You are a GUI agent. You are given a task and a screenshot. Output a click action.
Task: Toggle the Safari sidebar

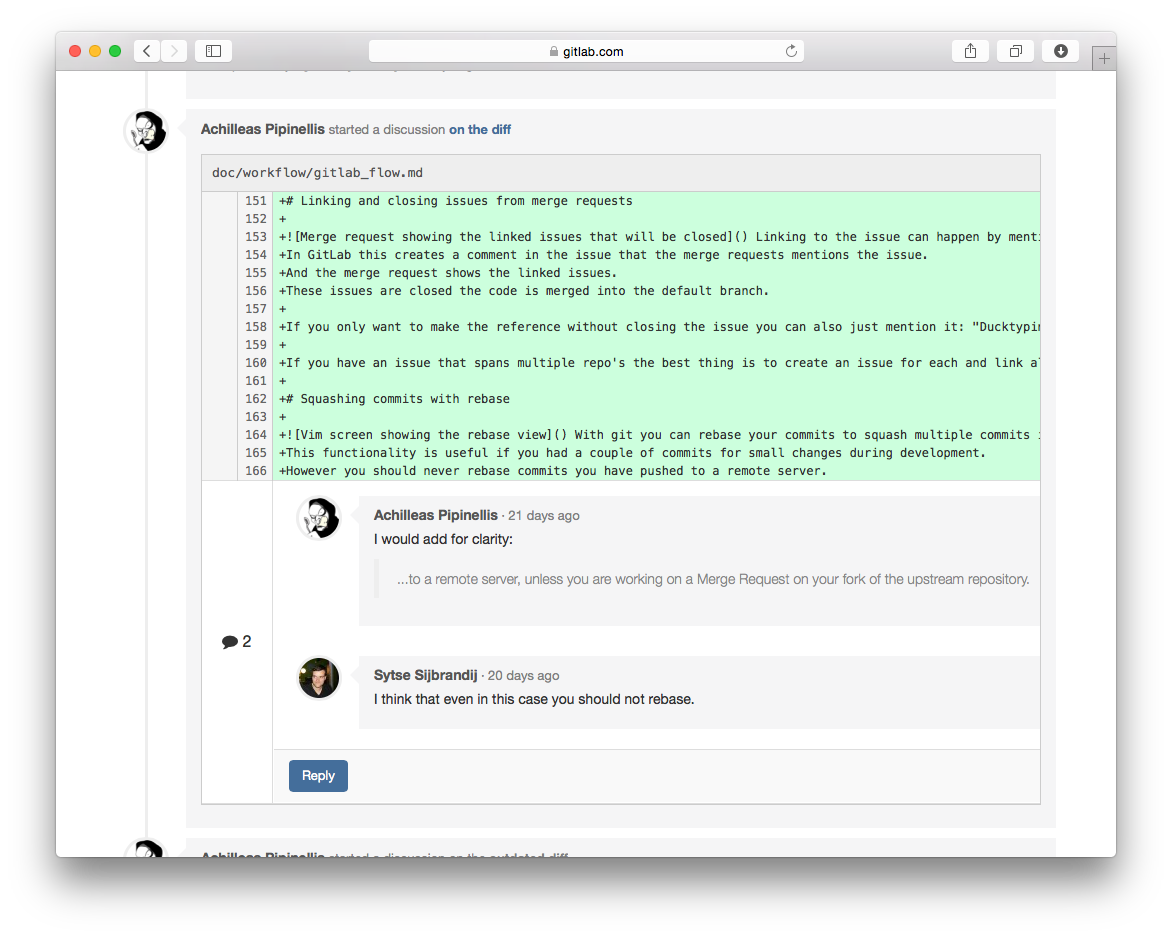click(212, 50)
